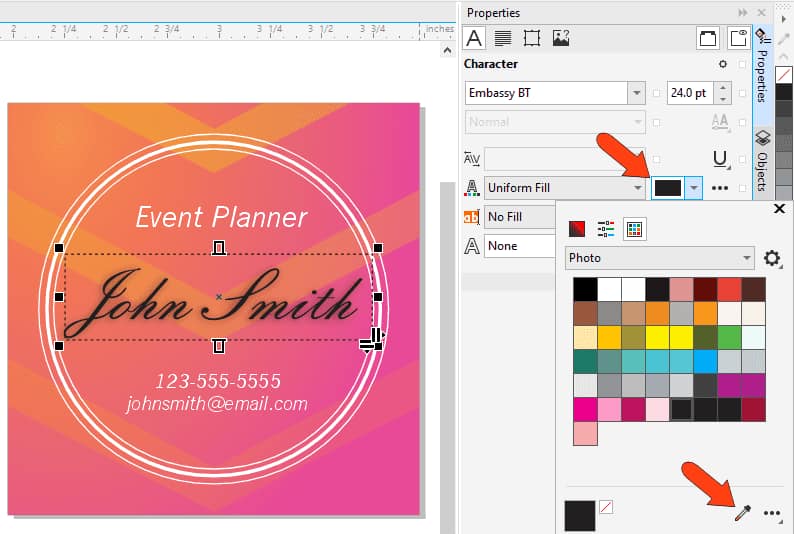Click the color viewers icon in popup
This screenshot has width=794, height=534.
(578, 229)
